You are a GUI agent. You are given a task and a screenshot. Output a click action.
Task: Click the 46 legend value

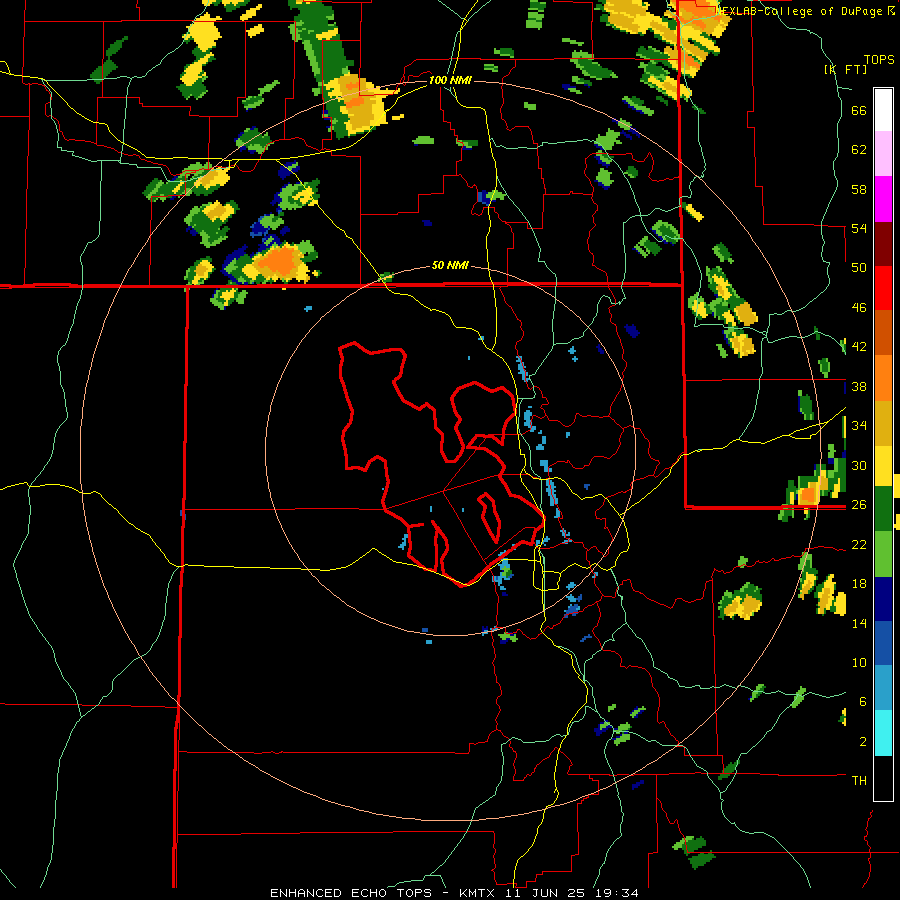click(x=859, y=308)
